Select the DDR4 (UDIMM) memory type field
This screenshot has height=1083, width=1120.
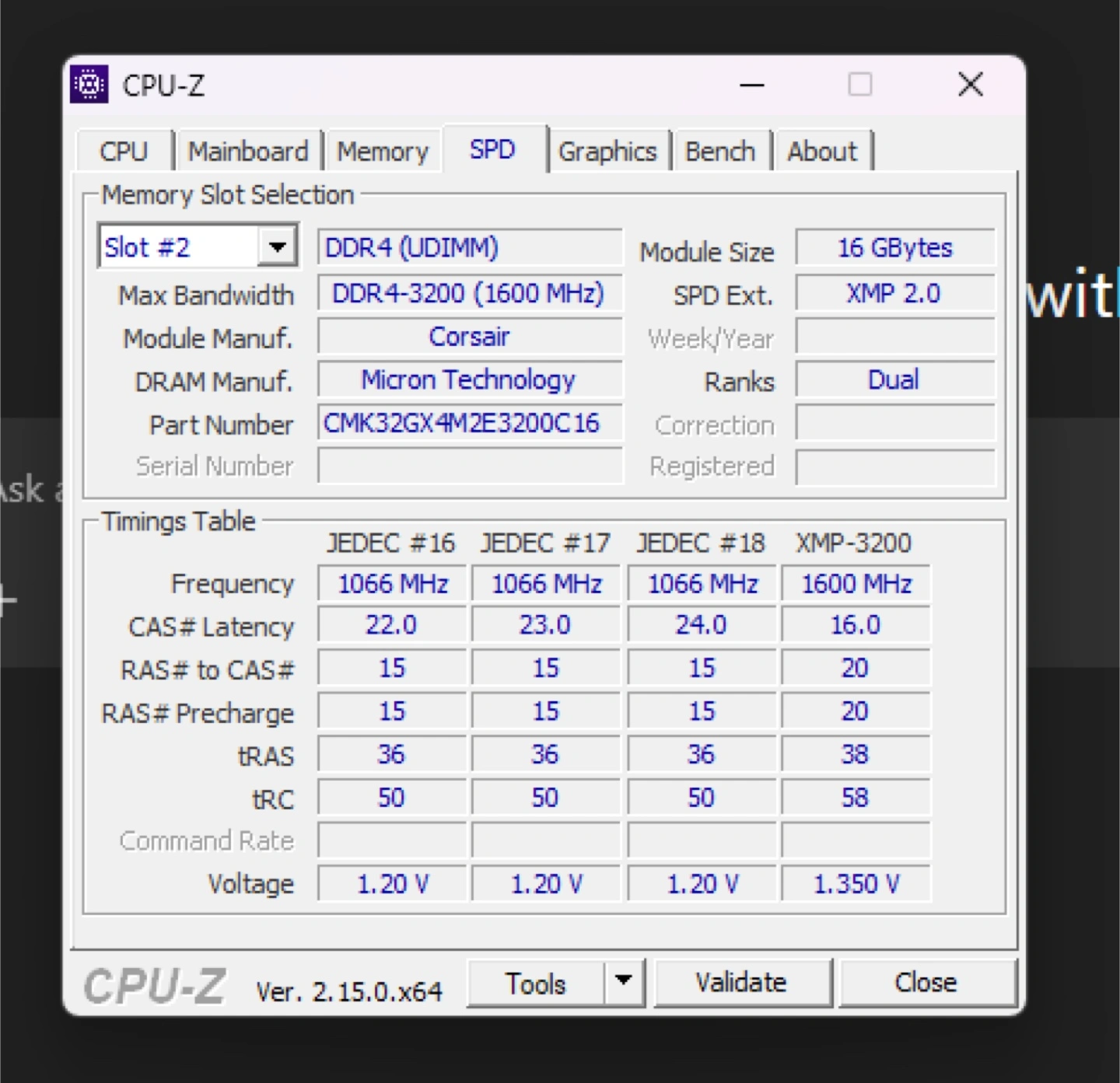coord(470,247)
